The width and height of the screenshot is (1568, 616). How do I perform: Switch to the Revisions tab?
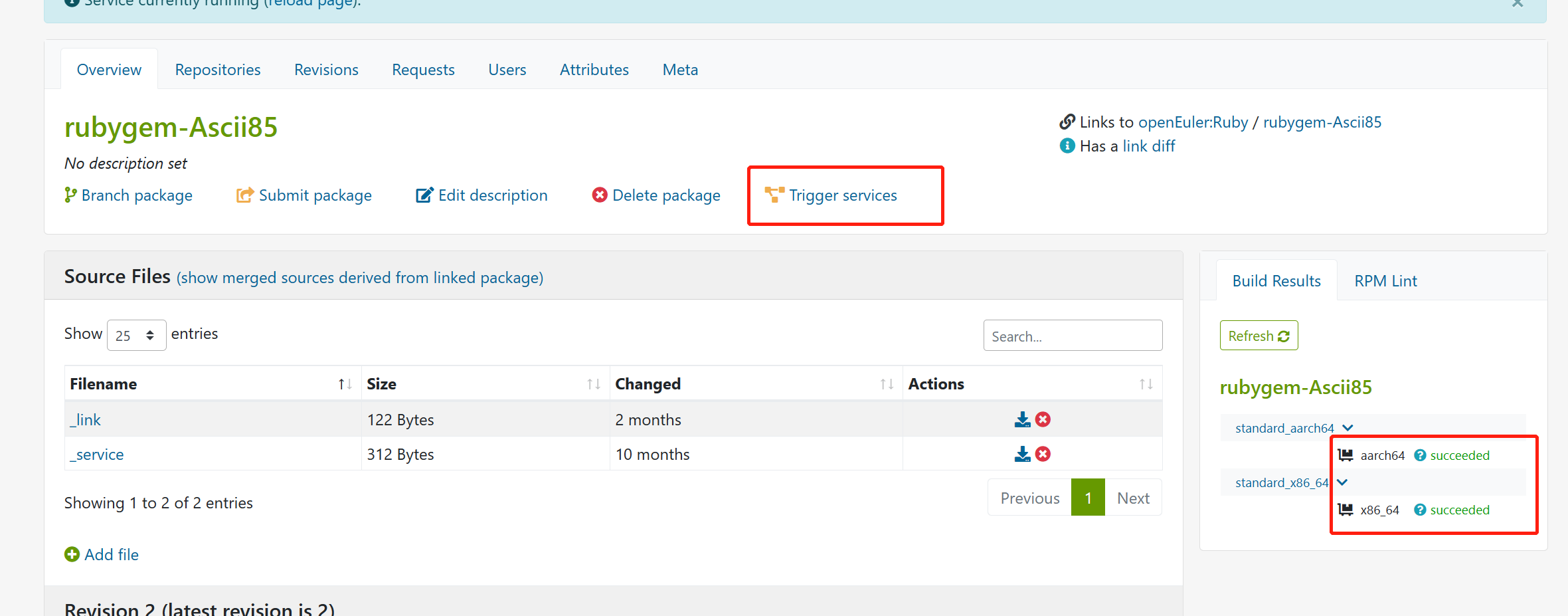(x=326, y=70)
